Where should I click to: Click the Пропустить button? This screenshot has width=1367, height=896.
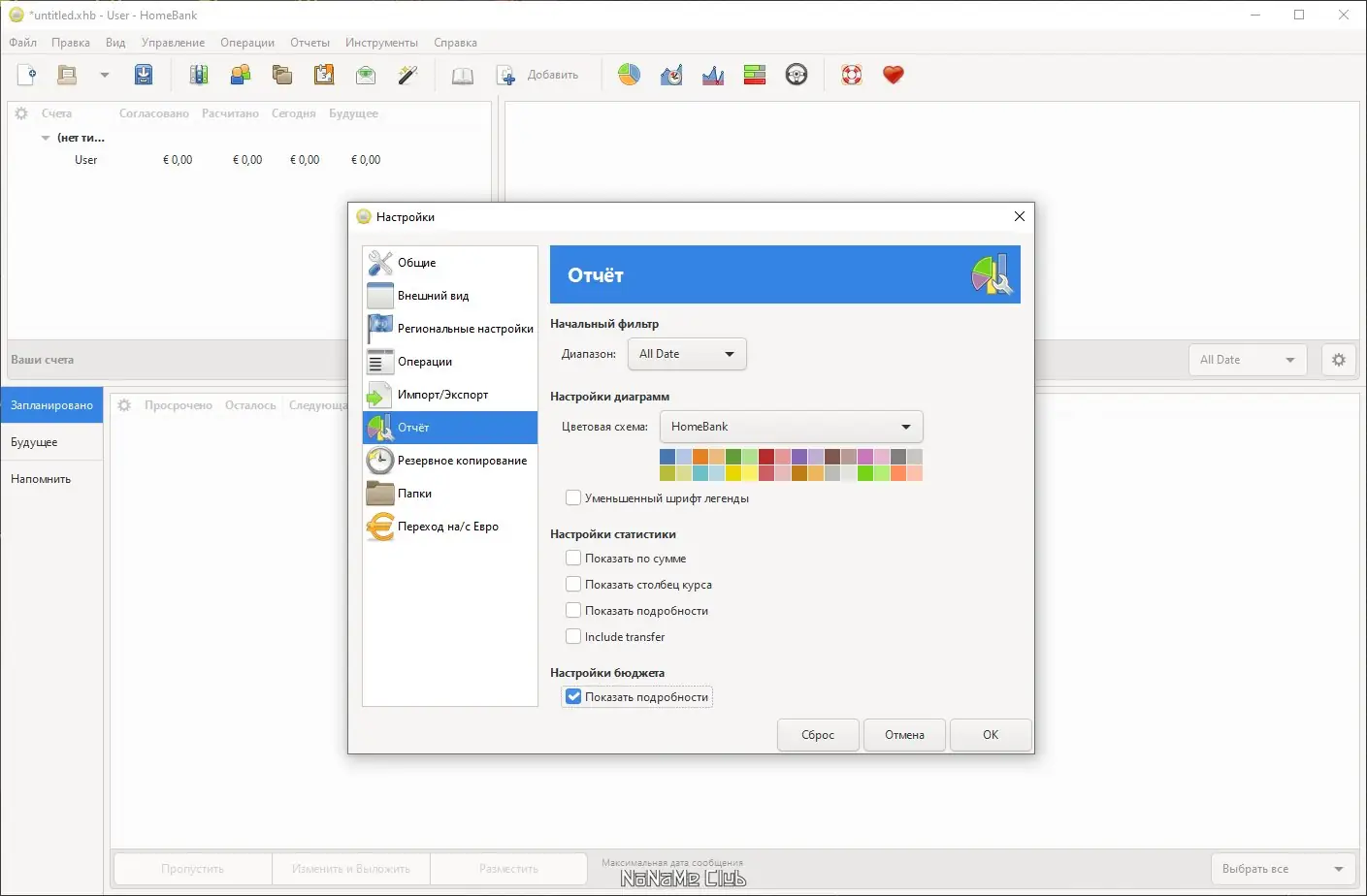click(x=192, y=869)
